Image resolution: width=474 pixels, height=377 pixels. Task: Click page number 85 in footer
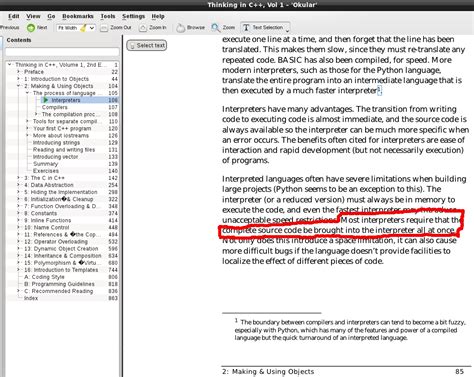[x=460, y=371]
